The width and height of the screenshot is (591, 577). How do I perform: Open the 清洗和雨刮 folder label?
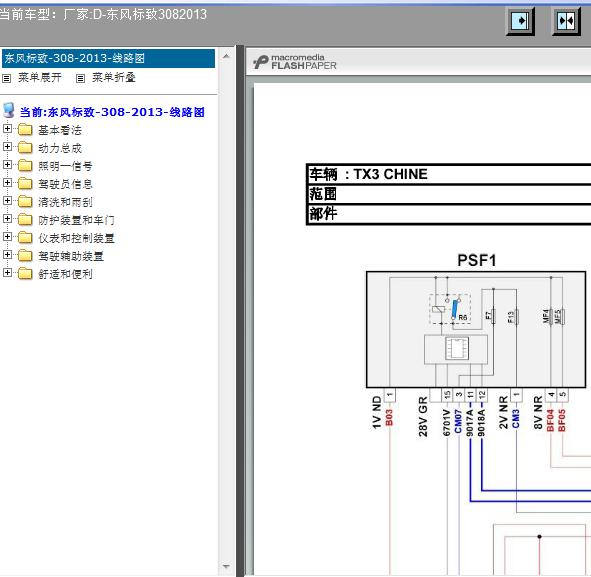pyautogui.click(x=65, y=202)
